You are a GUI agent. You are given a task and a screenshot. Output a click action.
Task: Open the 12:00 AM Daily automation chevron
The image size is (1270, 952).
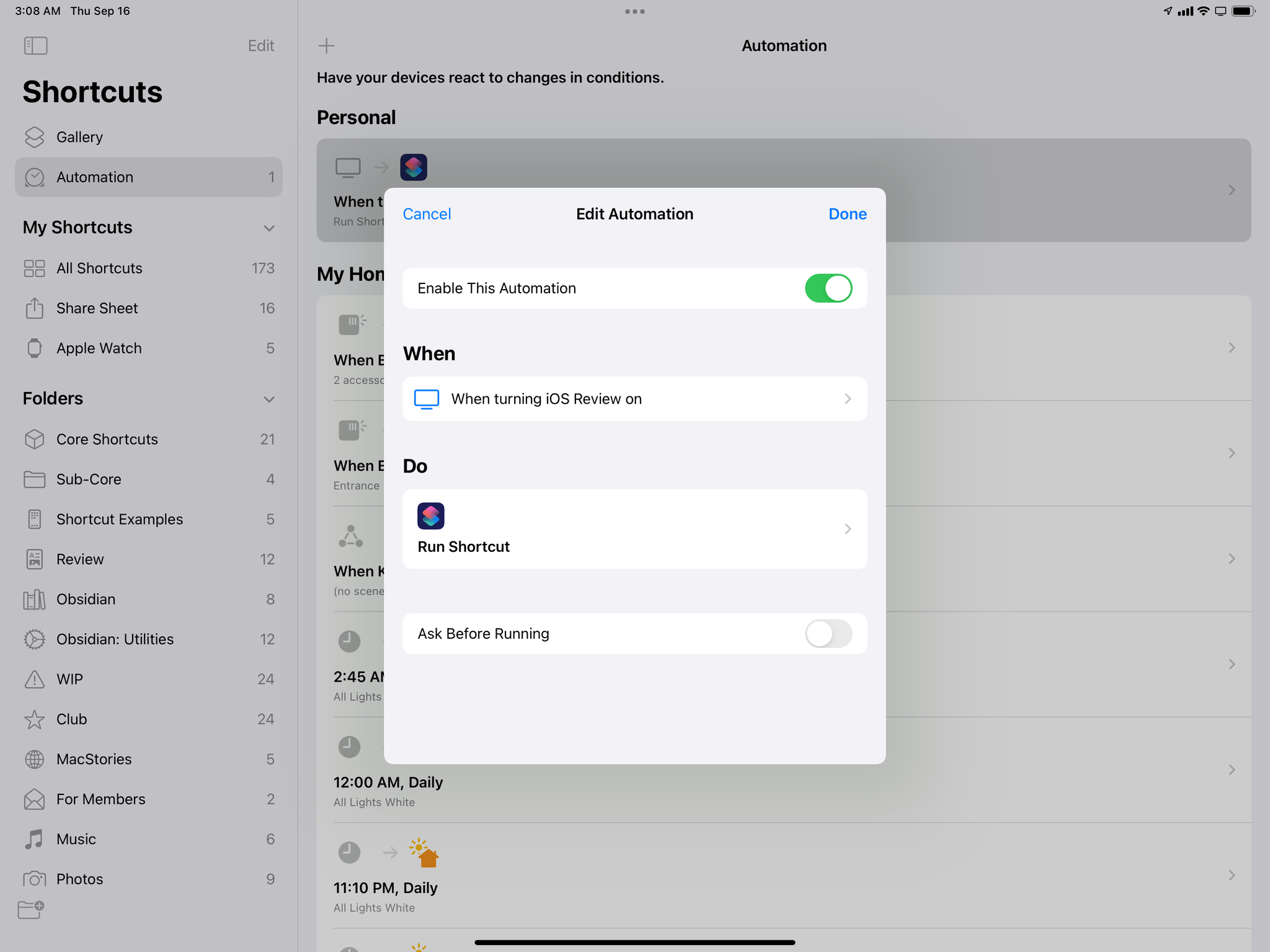pyautogui.click(x=1232, y=770)
